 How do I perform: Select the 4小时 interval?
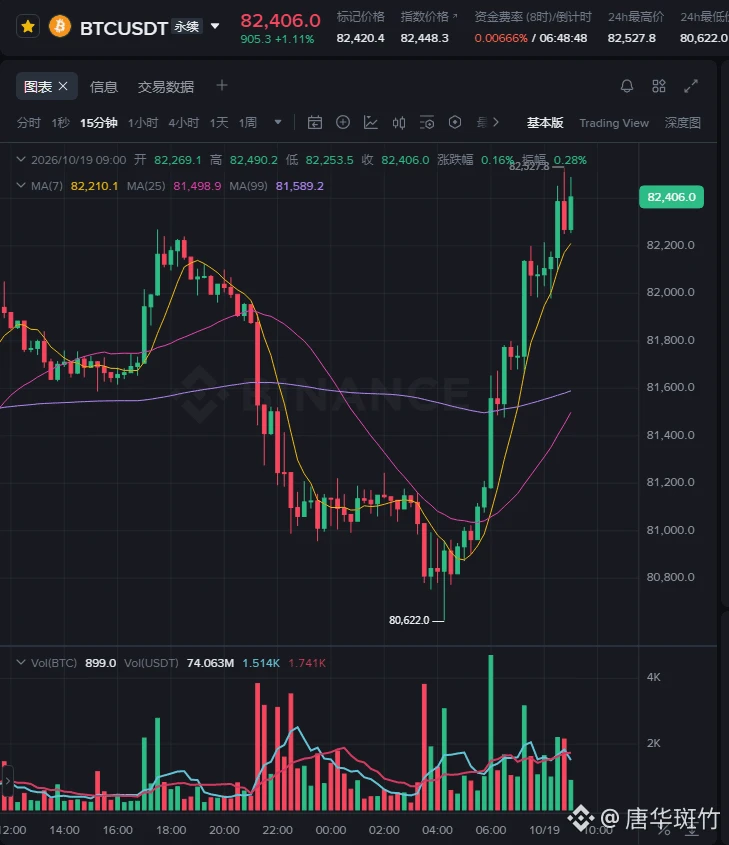tap(184, 123)
